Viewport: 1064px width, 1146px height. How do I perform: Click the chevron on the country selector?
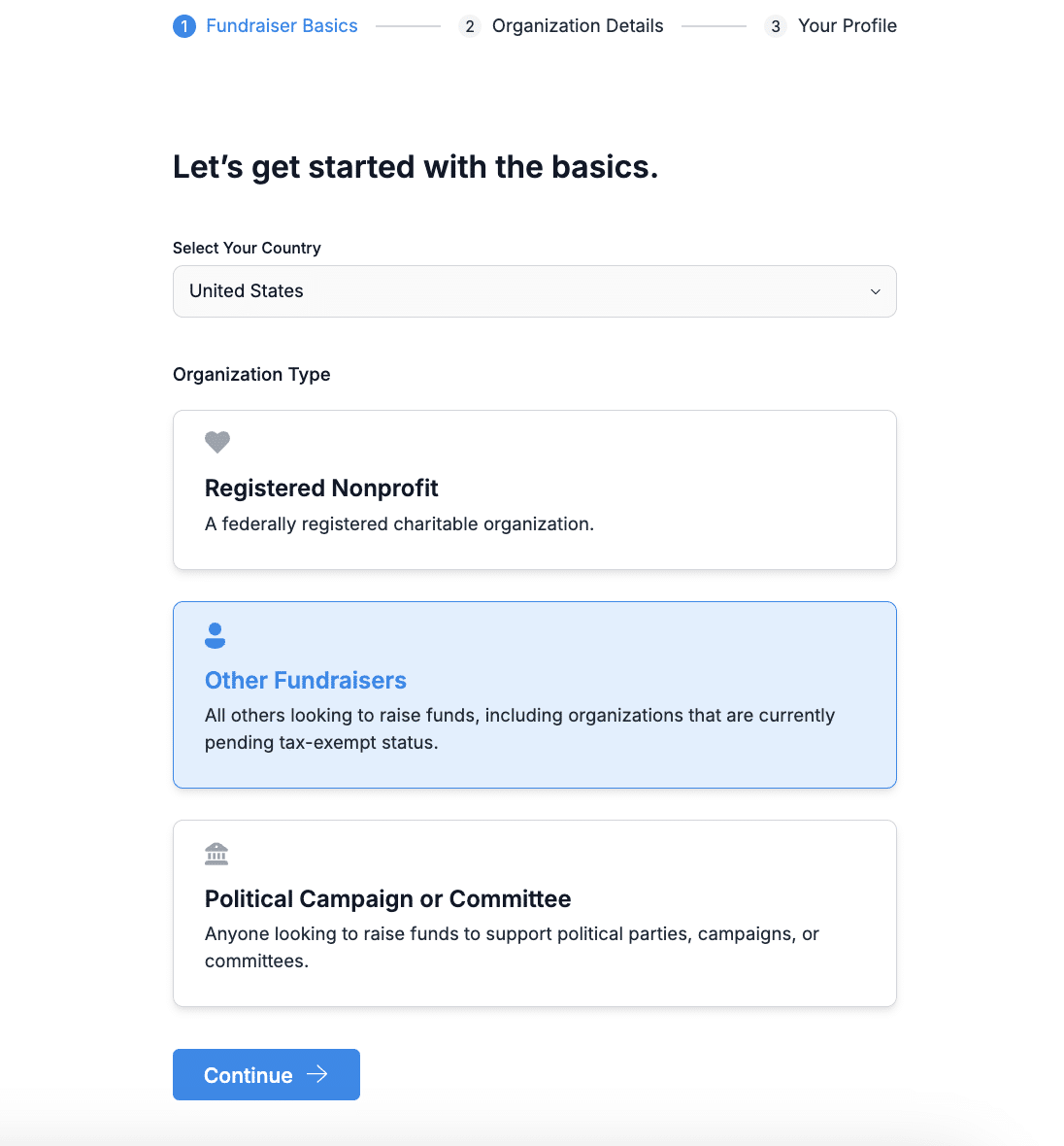point(875,291)
